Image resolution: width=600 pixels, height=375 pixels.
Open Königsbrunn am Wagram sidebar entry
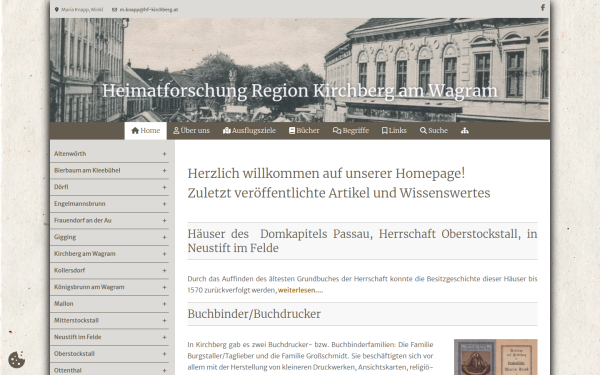click(89, 287)
